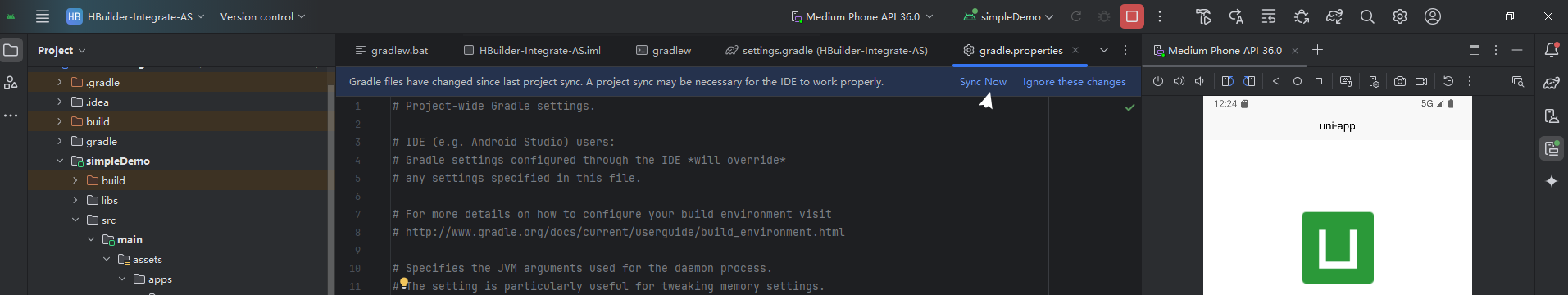
Task: Open the gradle.org build_environment URL in comment
Action: (625, 232)
